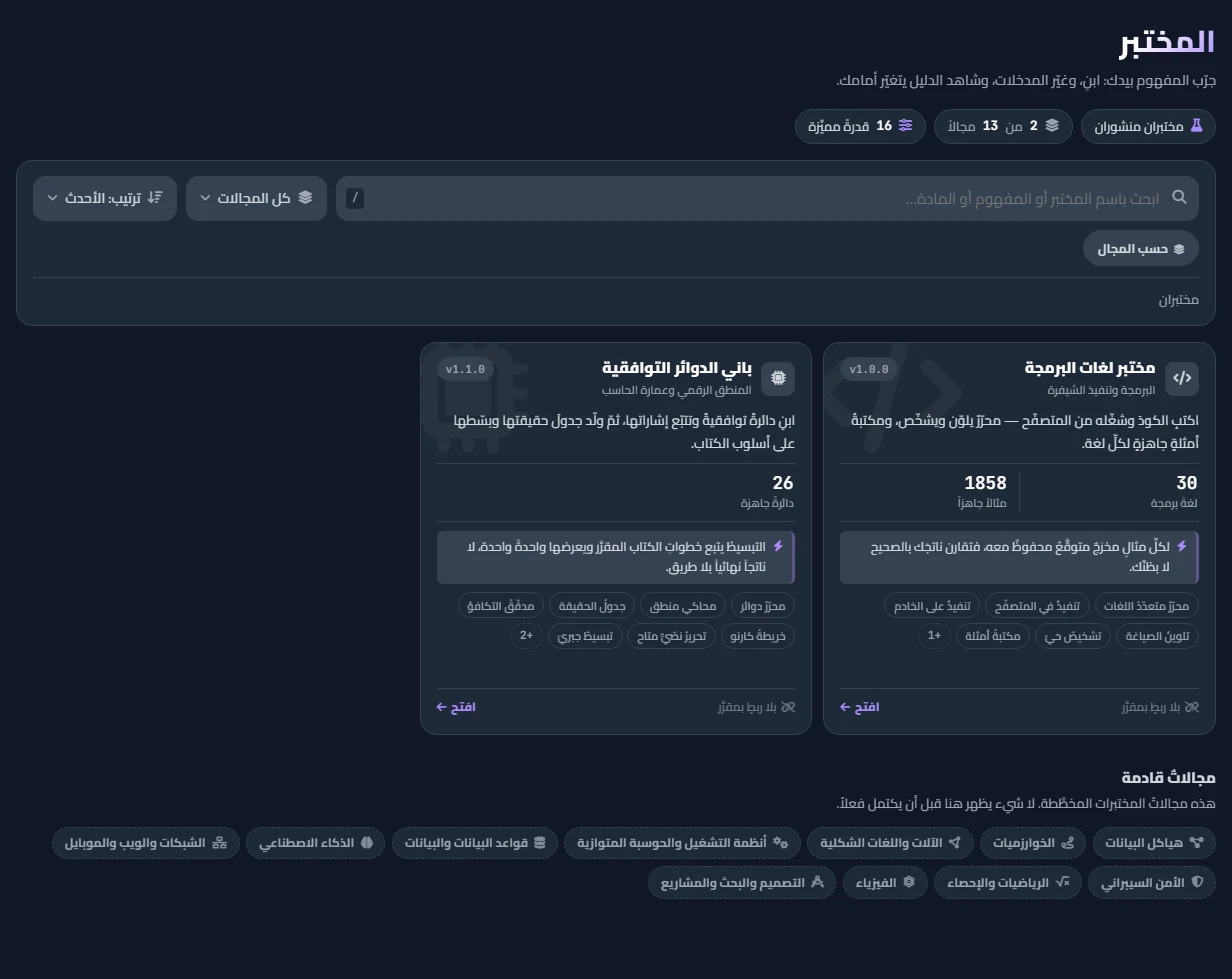Click the المختبر page heading
This screenshot has height=979, width=1232.
1167,43
